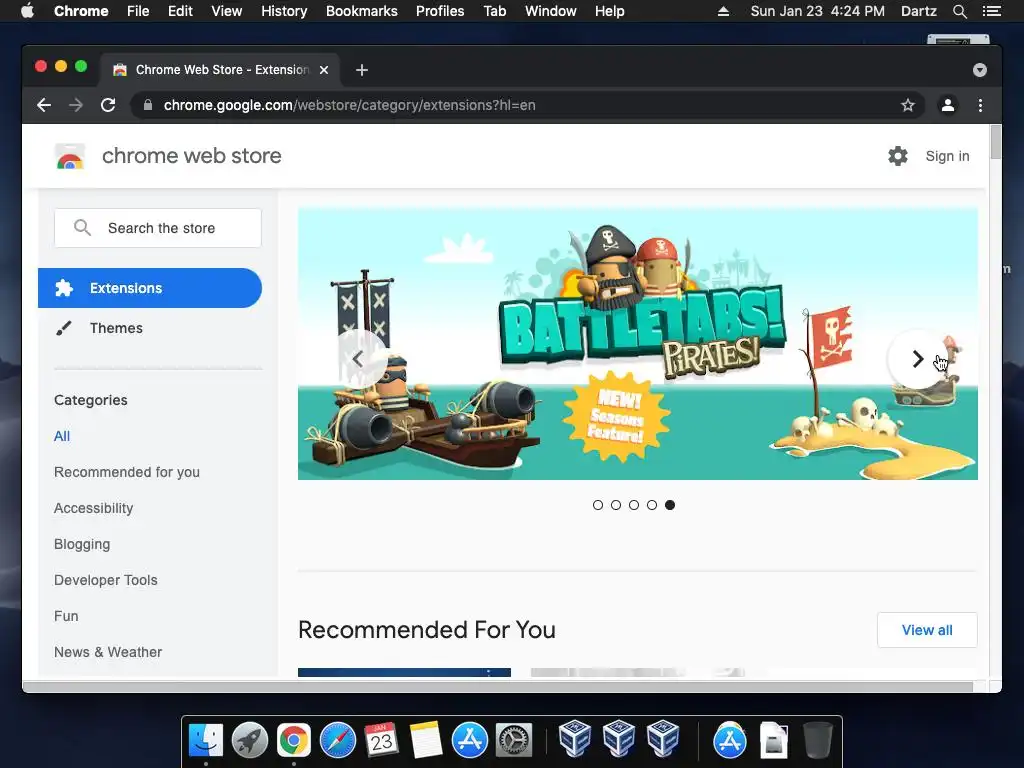Open the Trash in the Dock
The height and width of the screenshot is (768, 1024).
click(x=818, y=740)
